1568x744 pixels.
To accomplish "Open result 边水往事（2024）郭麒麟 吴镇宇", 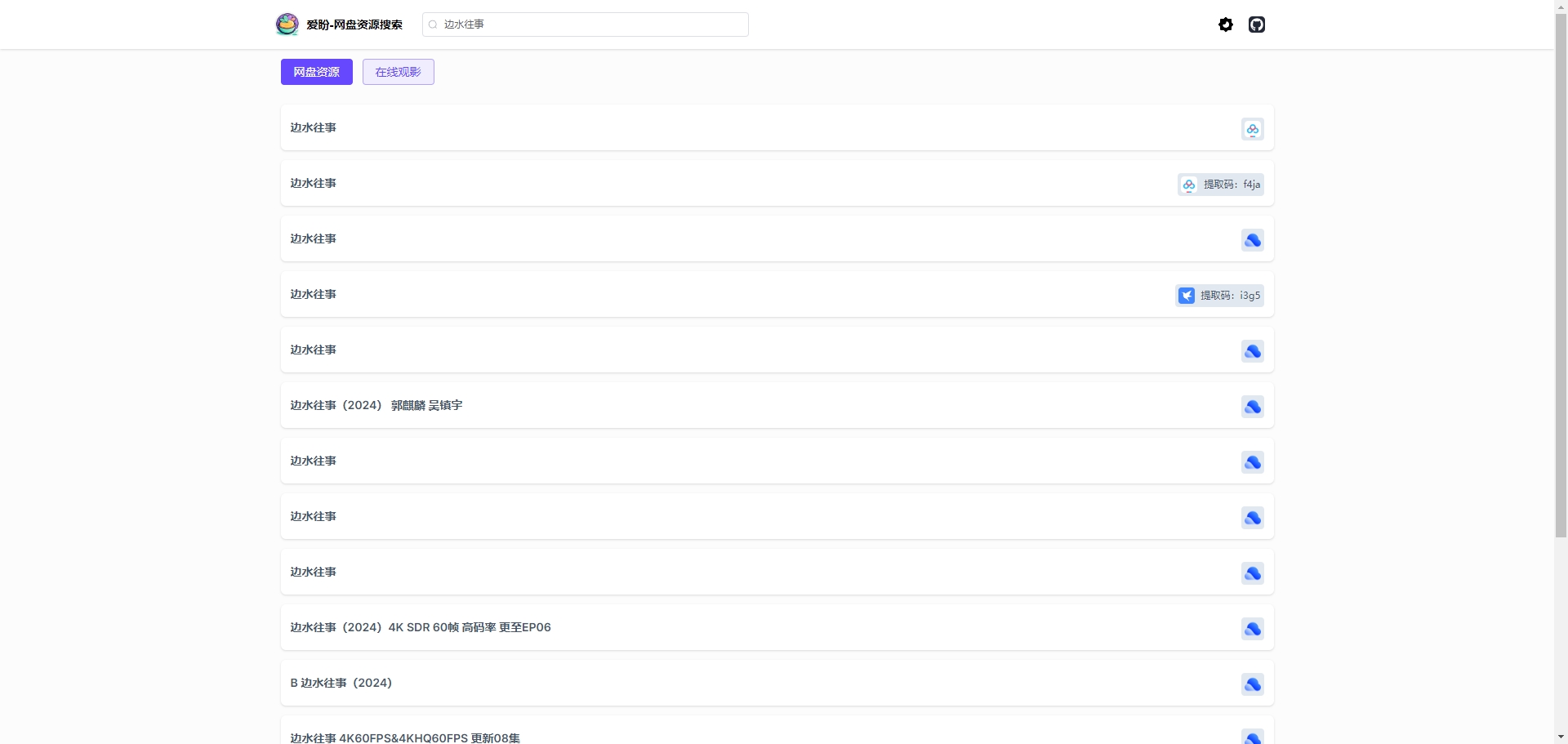I will tap(777, 405).
